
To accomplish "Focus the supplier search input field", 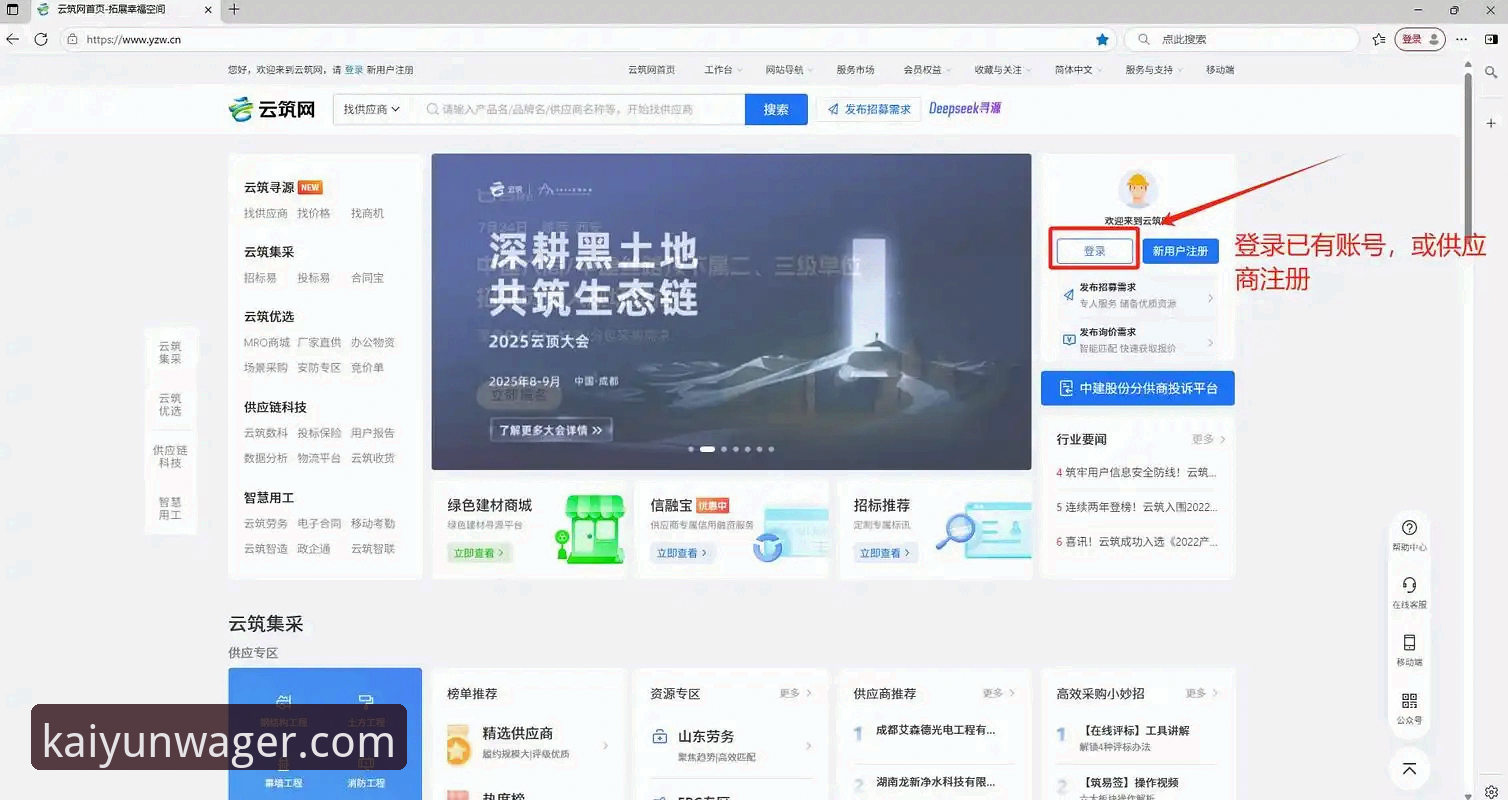I will 580,109.
